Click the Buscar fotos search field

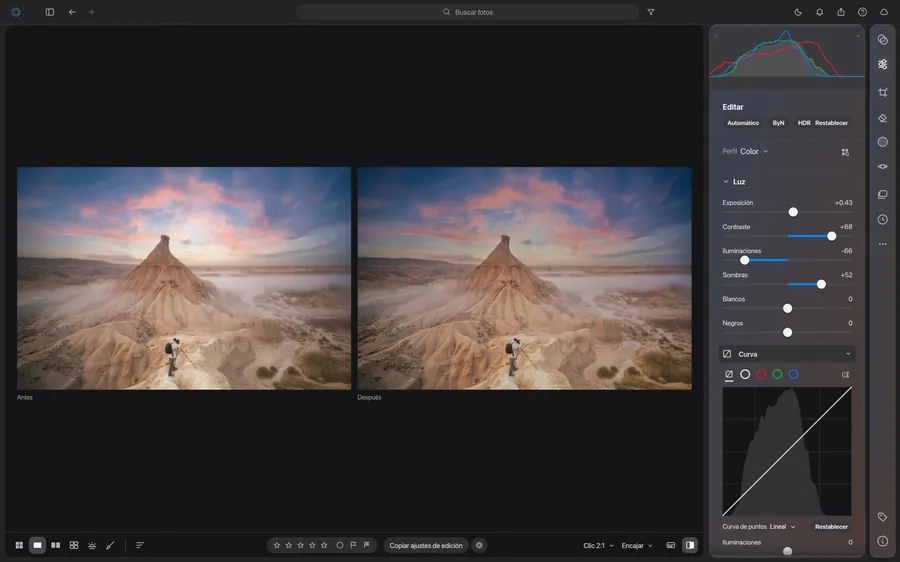point(468,12)
